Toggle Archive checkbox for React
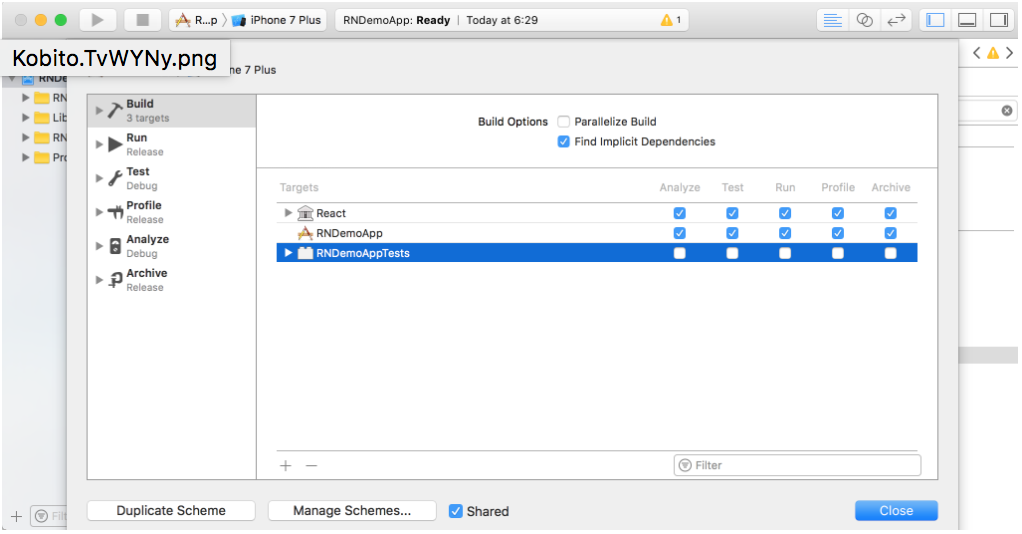 pos(890,213)
